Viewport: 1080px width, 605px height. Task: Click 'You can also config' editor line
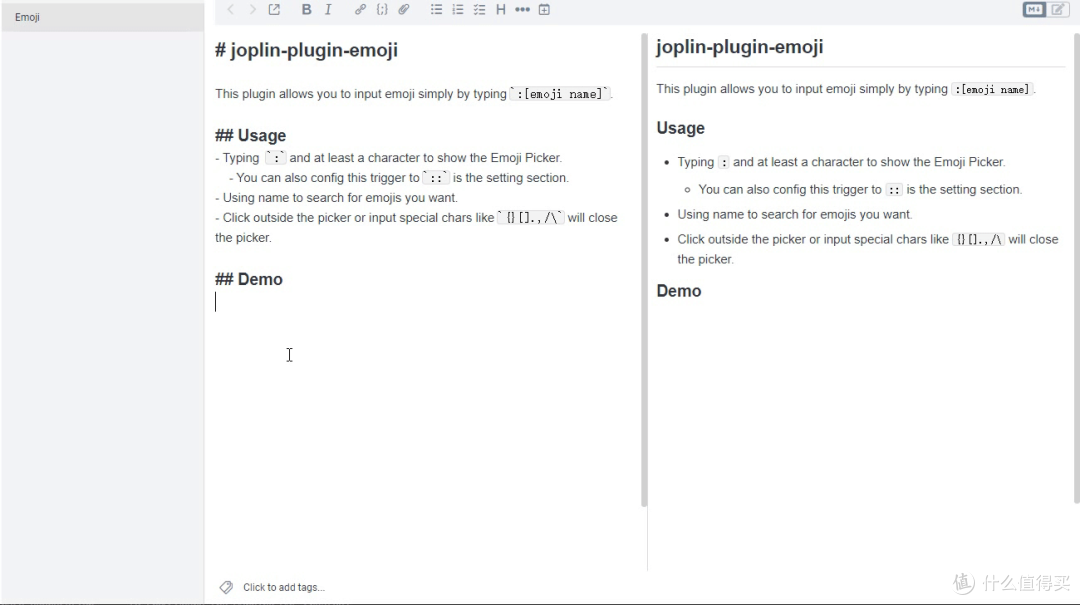pos(399,178)
